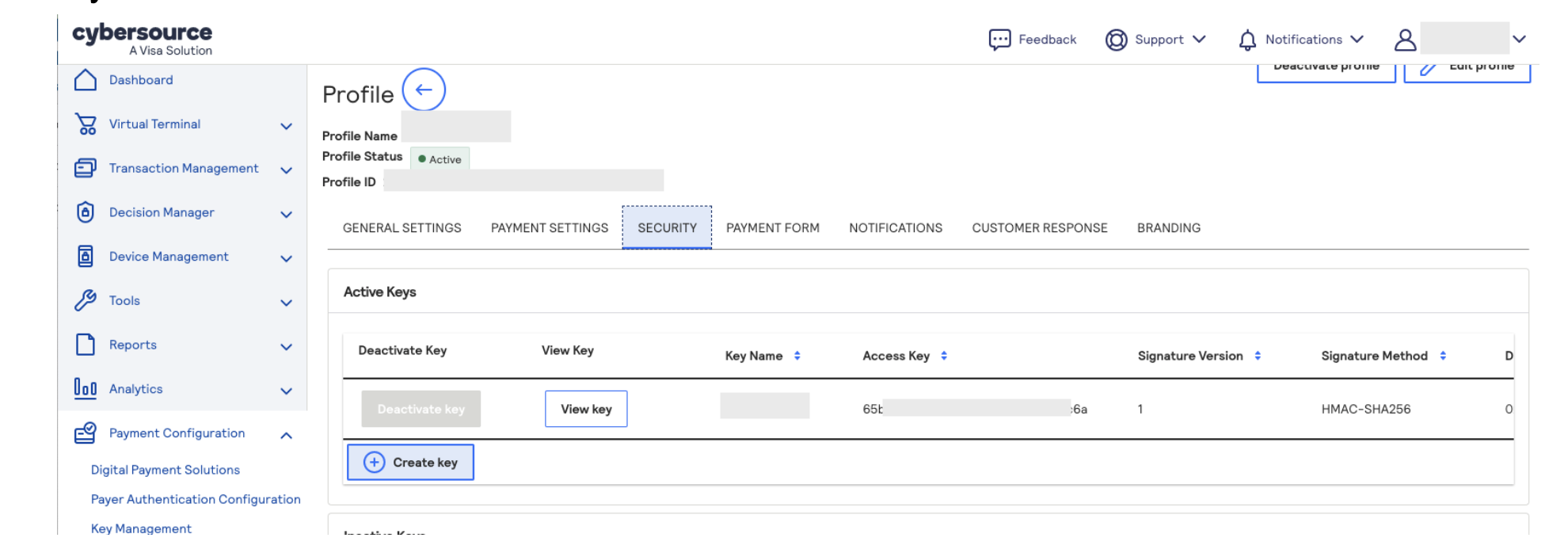
Task: Click the HMAC-SHA256 signature method cell
Action: (x=1366, y=409)
